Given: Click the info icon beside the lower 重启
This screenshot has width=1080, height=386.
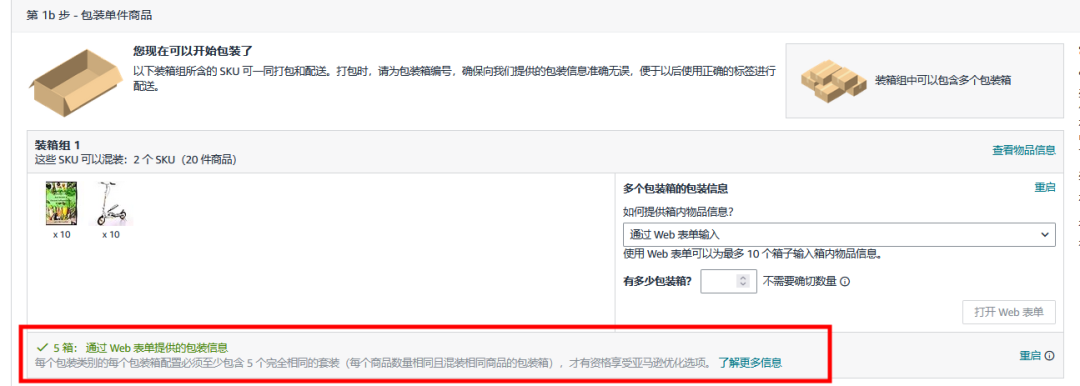Looking at the screenshot, I should [x=1050, y=356].
